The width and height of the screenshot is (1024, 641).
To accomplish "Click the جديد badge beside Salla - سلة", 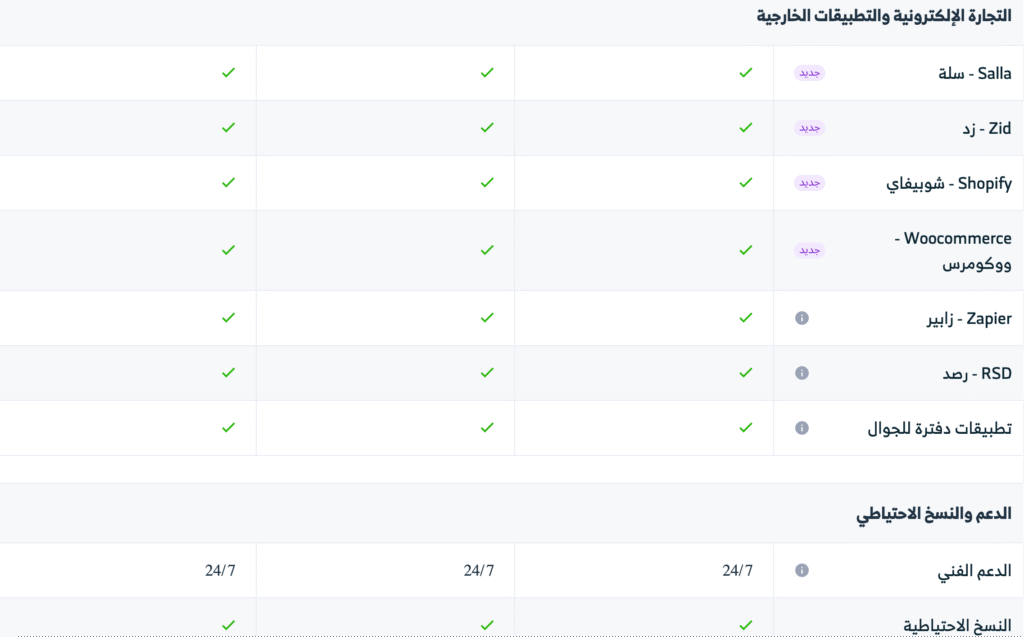I will (809, 73).
